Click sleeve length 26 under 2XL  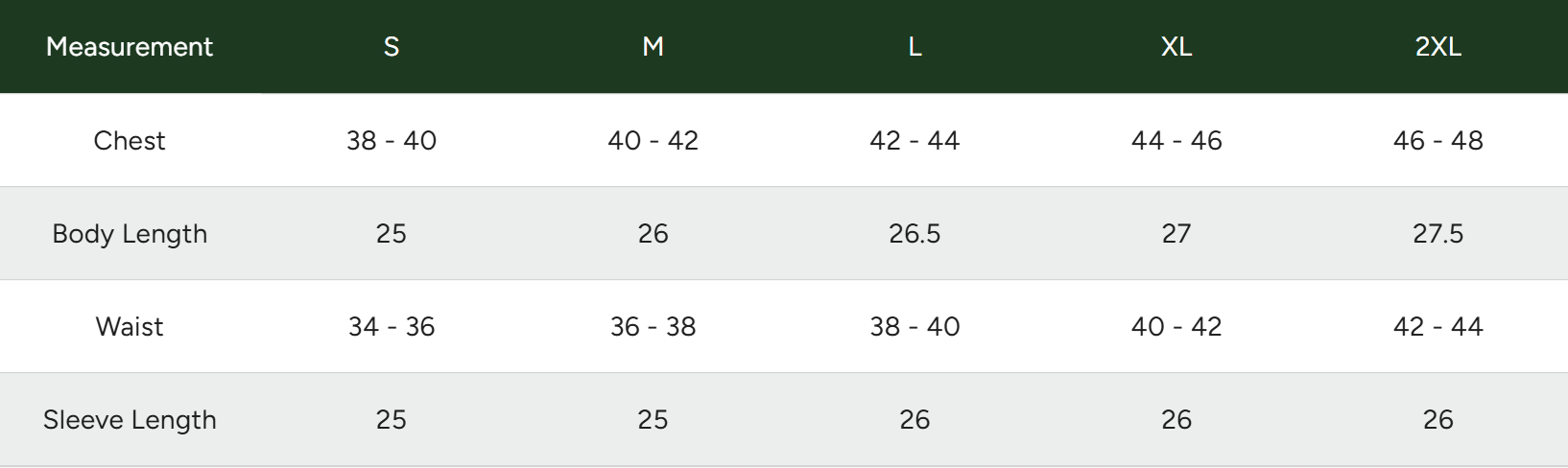pos(1438,419)
